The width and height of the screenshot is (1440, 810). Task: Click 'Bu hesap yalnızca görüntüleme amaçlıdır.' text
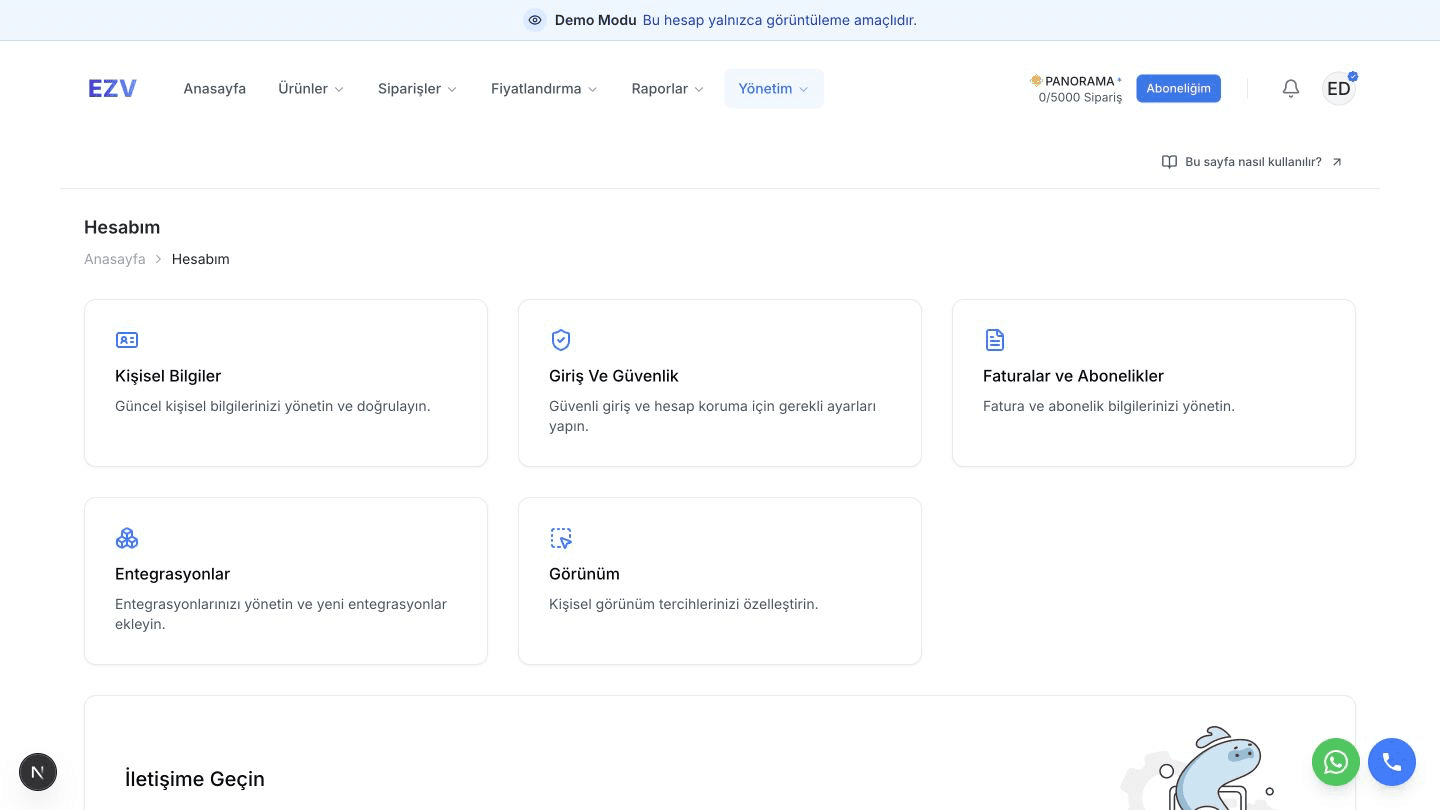(x=779, y=20)
